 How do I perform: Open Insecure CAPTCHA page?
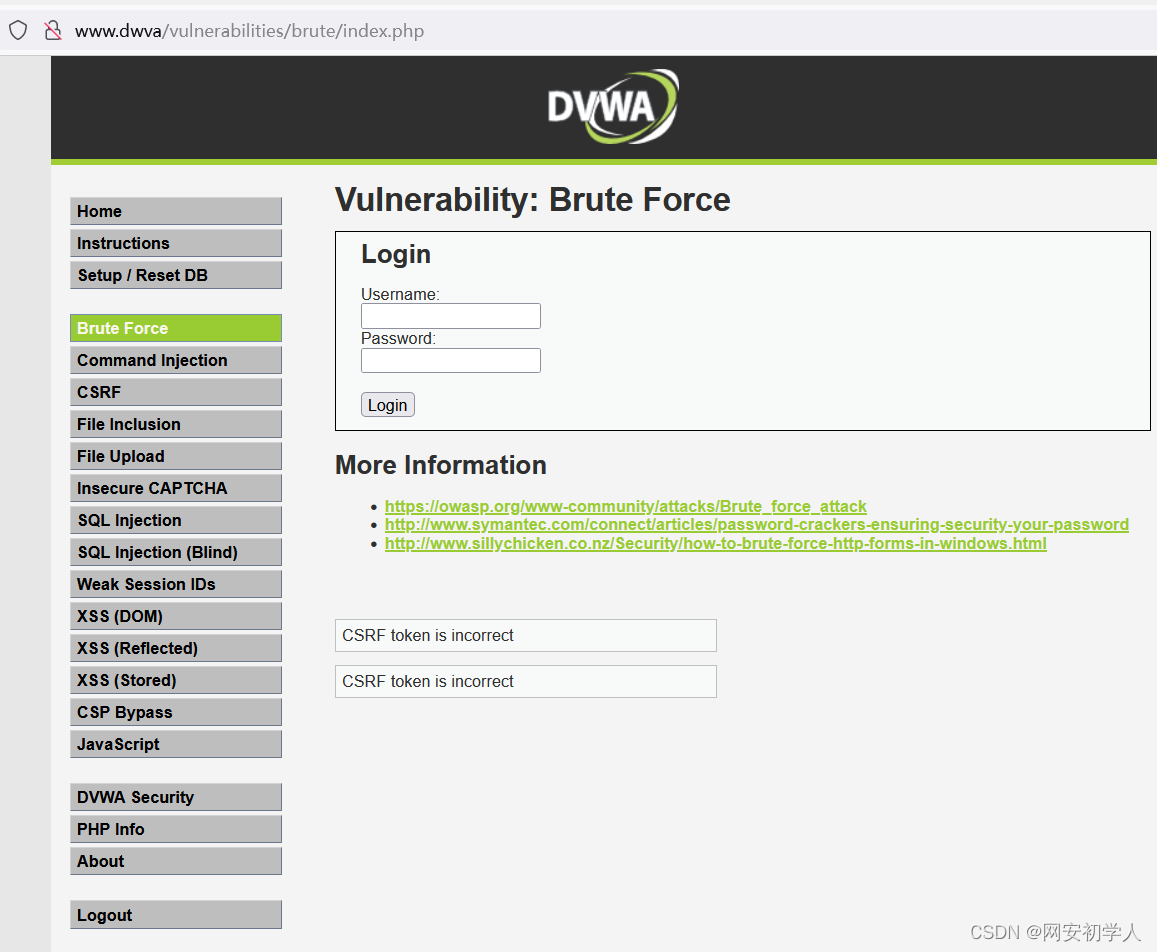click(176, 488)
